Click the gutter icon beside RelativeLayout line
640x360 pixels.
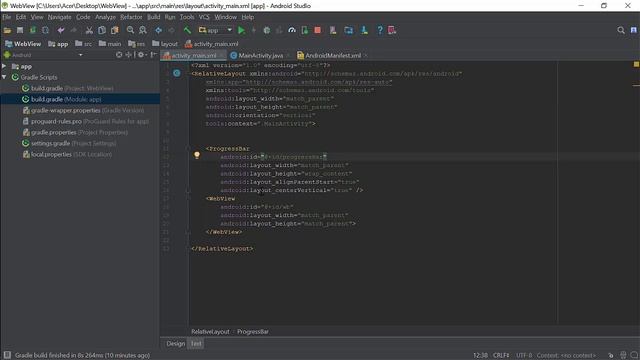pos(177,73)
